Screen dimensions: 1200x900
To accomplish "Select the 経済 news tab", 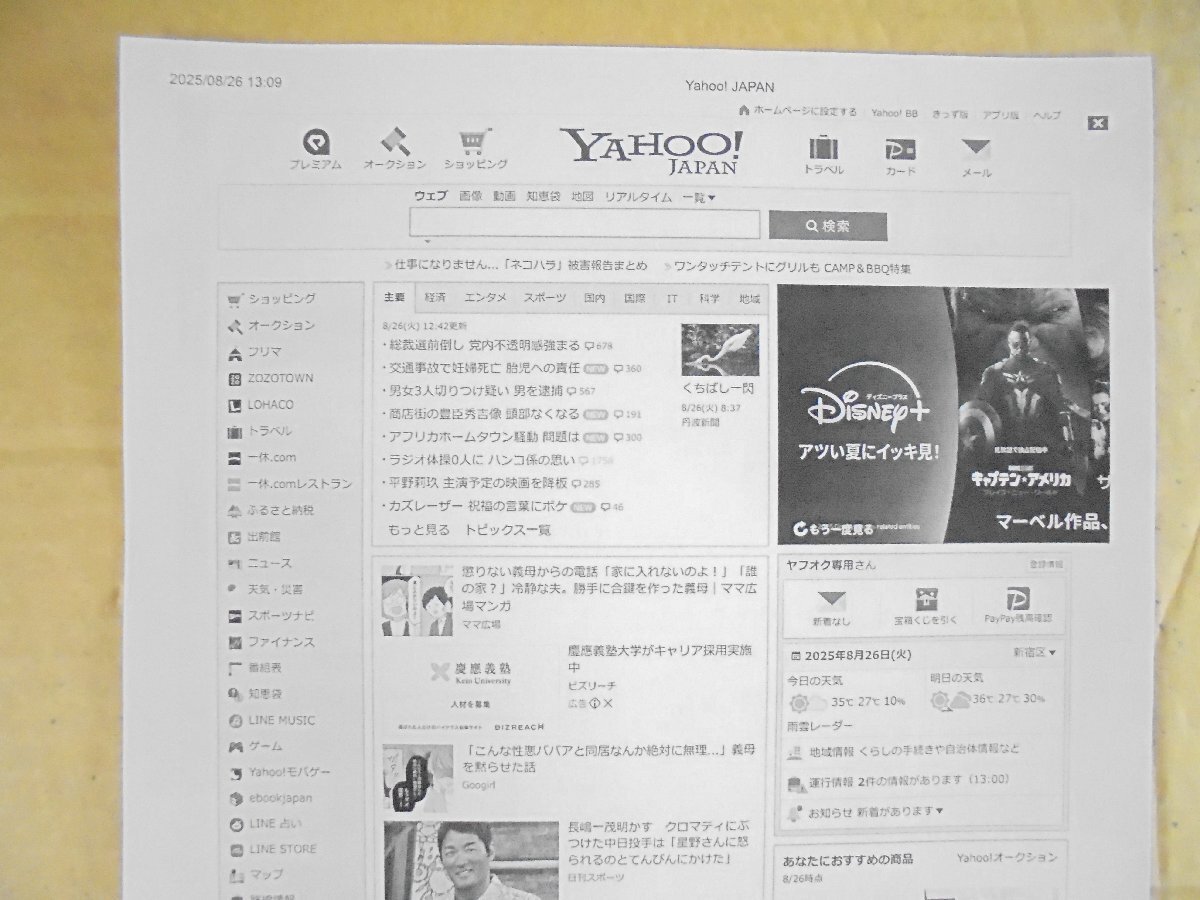I will click(x=435, y=298).
